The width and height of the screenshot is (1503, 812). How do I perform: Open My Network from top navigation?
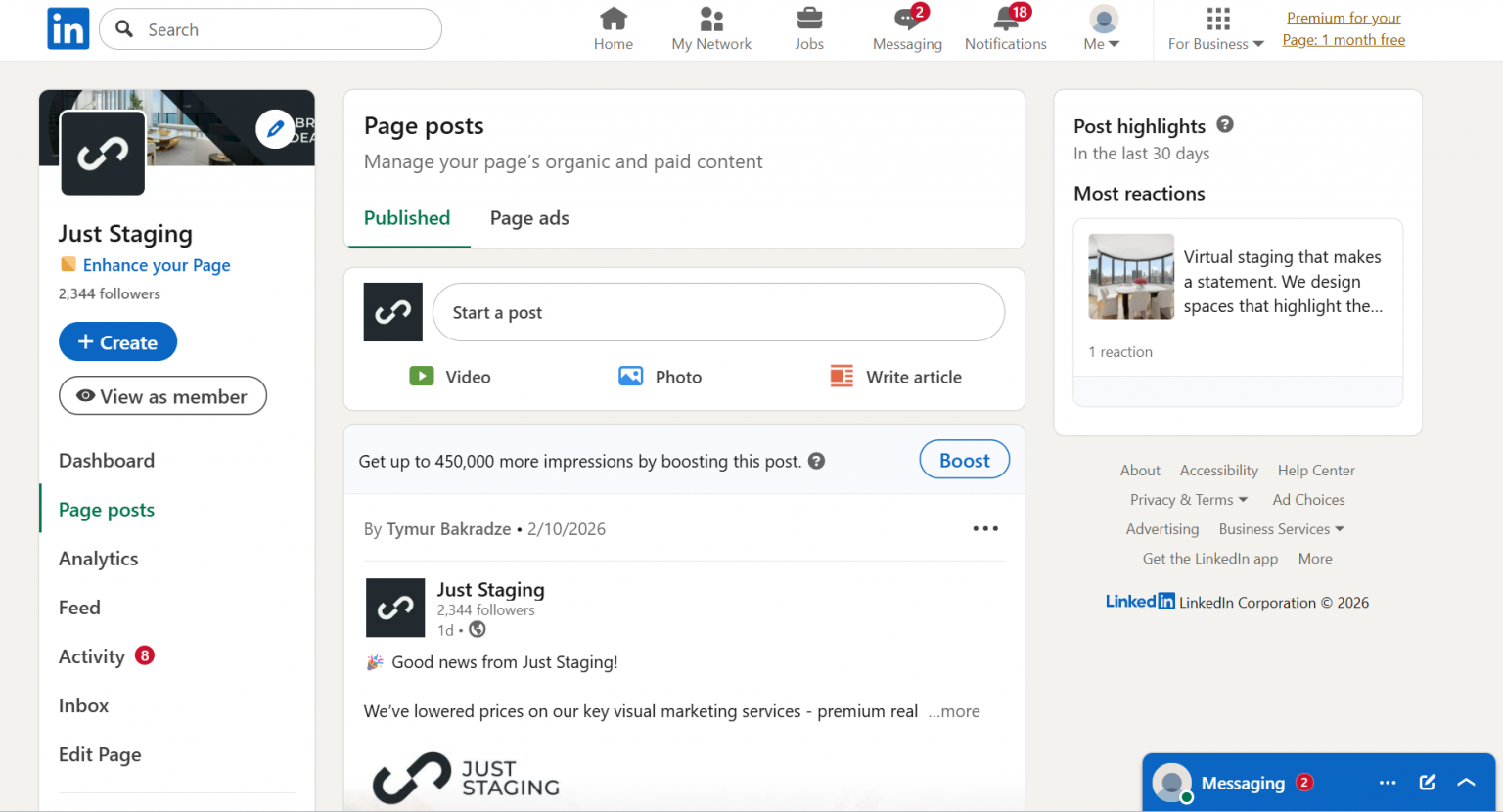click(x=711, y=29)
